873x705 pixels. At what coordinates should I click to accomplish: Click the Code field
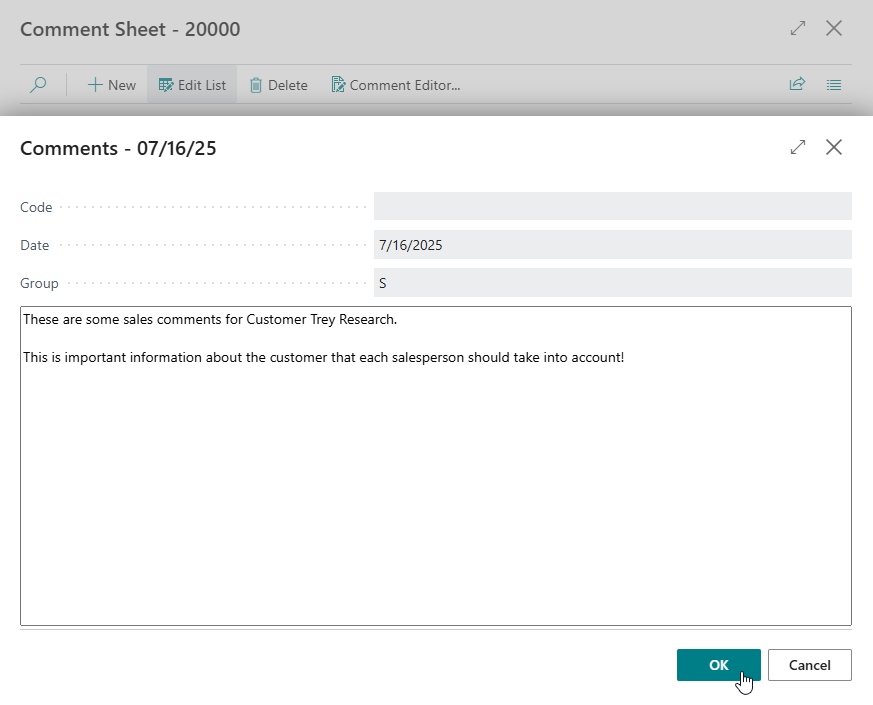(612, 206)
